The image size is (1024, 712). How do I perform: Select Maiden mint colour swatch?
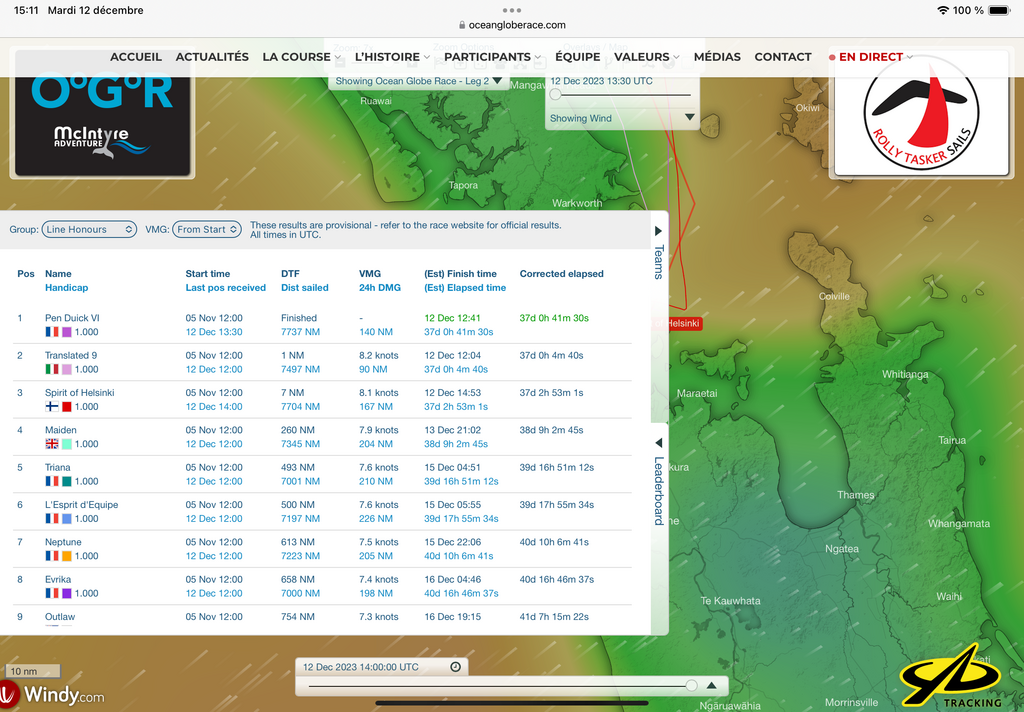[x=67, y=444]
